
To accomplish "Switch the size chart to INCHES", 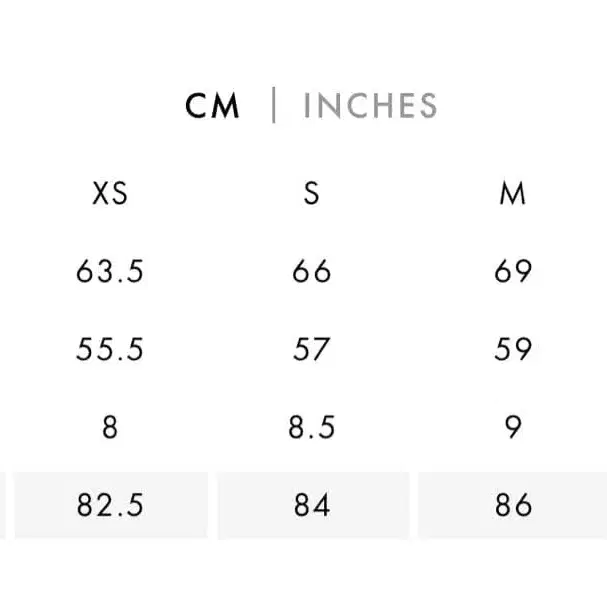I will 370,106.
